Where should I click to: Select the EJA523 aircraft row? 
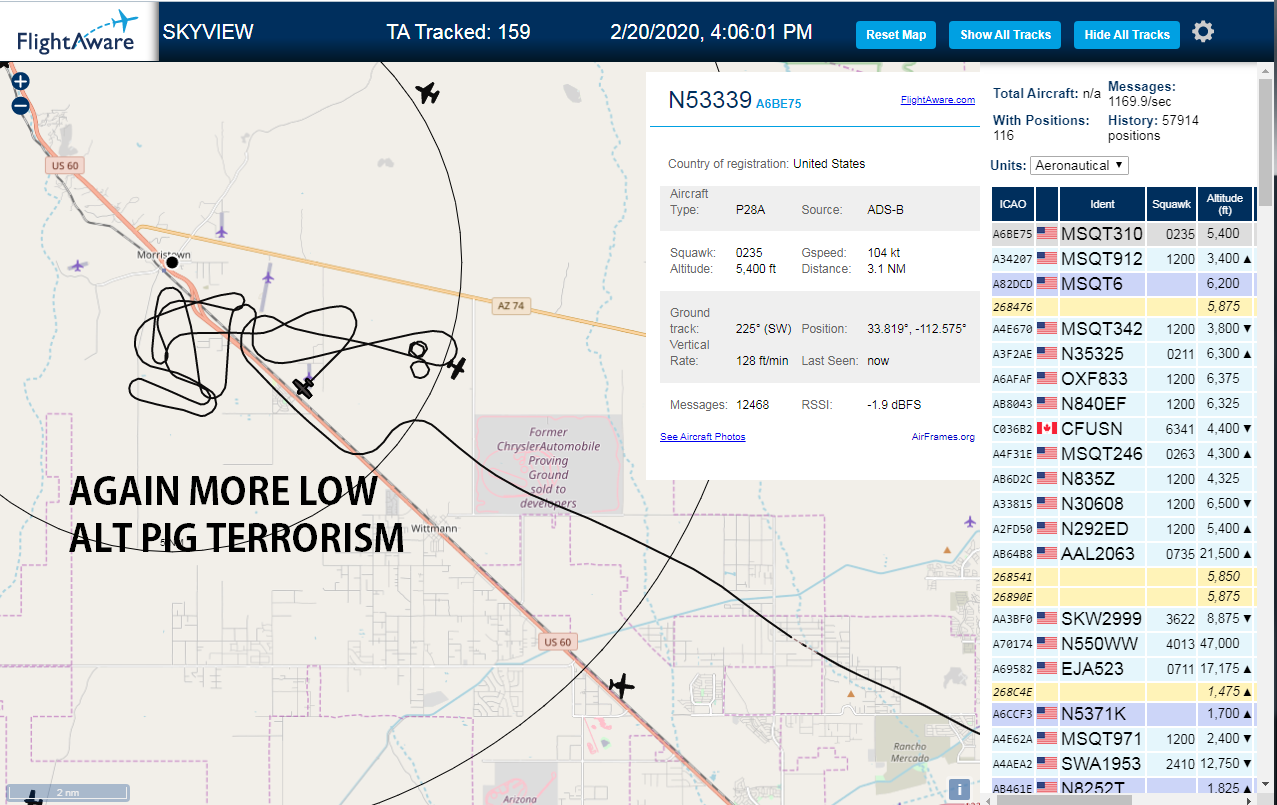coord(1122,668)
